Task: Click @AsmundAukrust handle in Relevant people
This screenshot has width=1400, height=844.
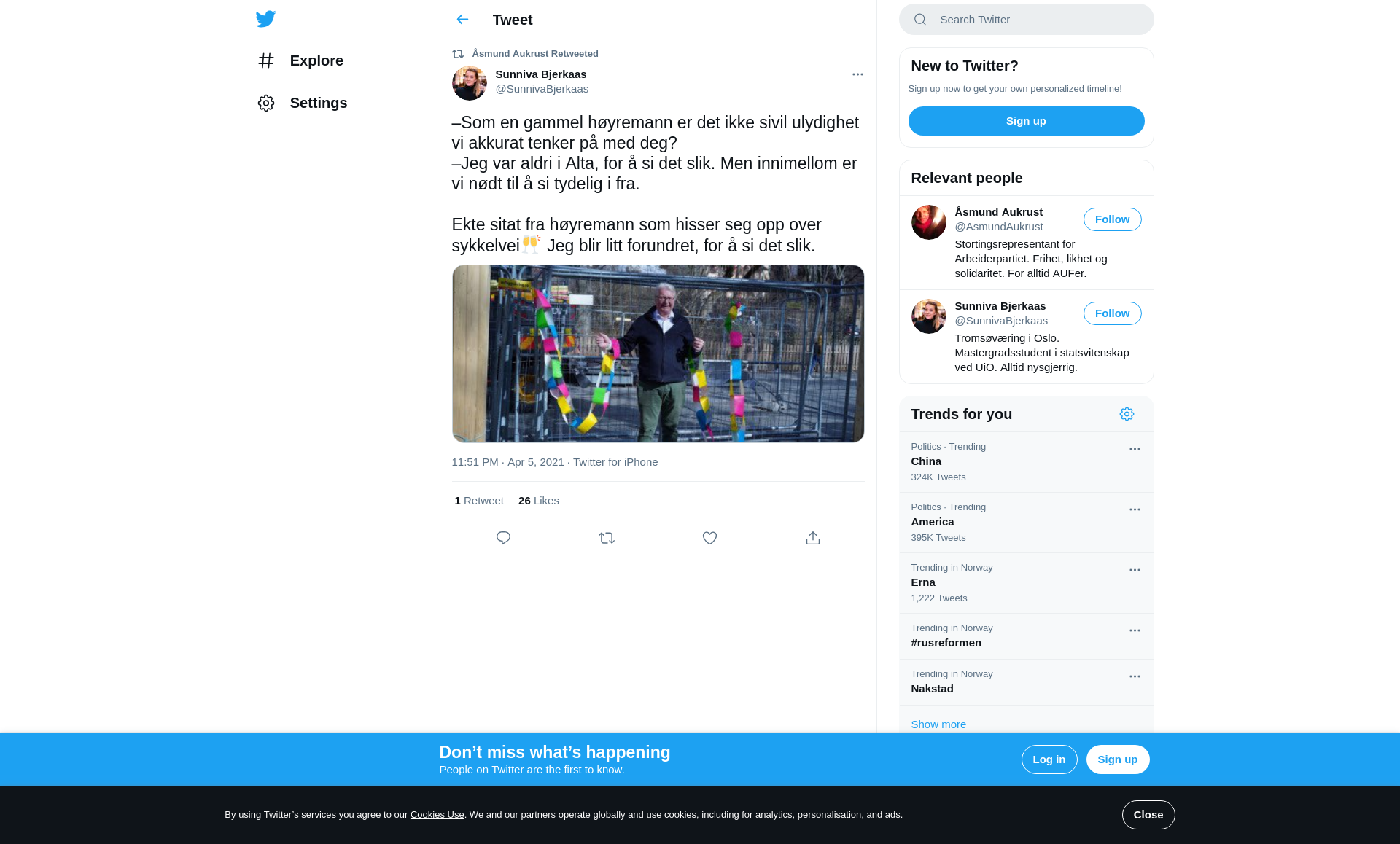Action: pos(999,227)
